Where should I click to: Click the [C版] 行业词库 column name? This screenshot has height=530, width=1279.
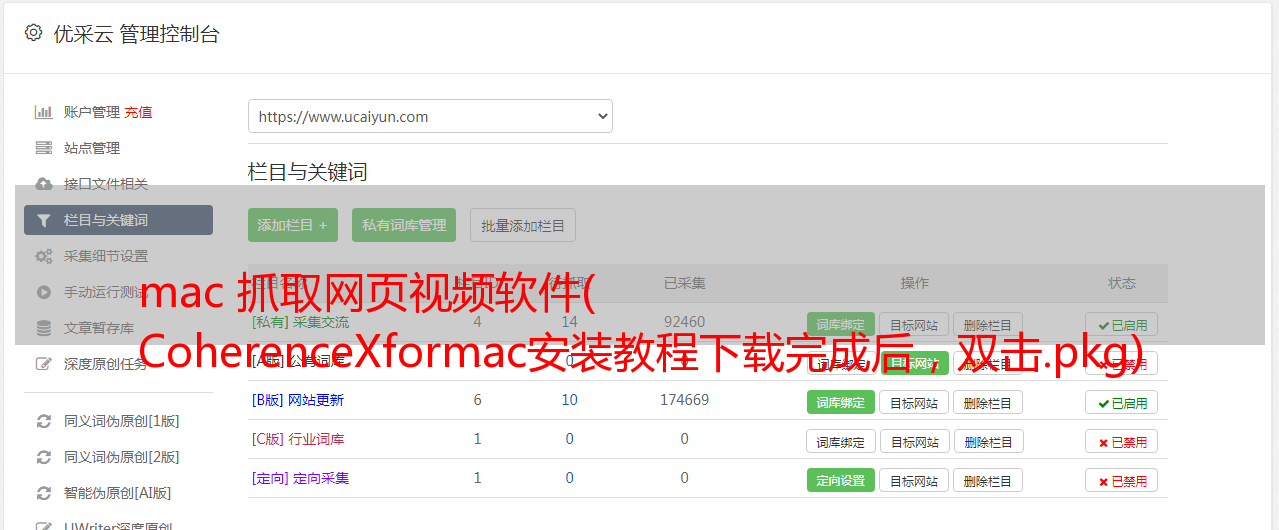click(298, 439)
